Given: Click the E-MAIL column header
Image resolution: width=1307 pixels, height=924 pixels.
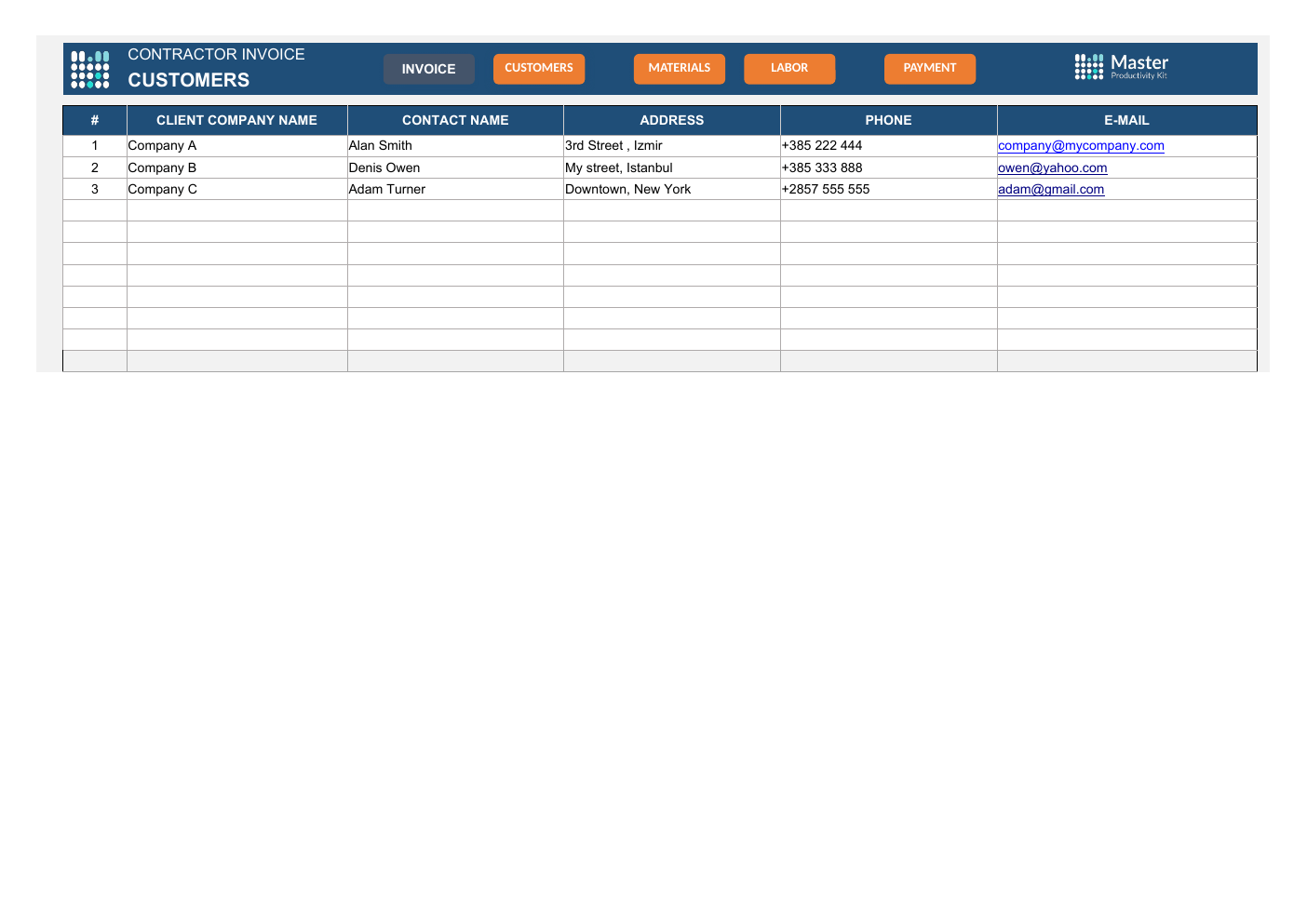Looking at the screenshot, I should [x=1127, y=120].
